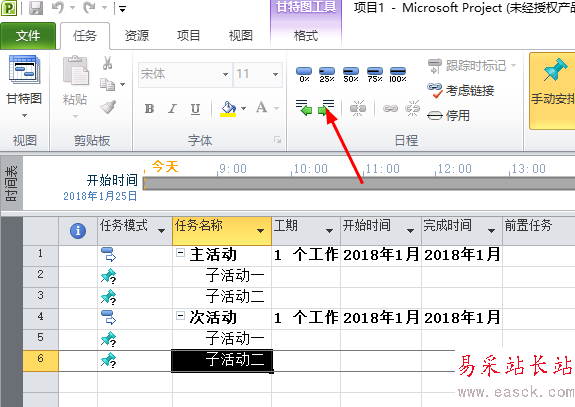The height and width of the screenshot is (407, 575).
Task: Click the 粘贴 (Paste) clipboard icon
Action: pos(75,70)
